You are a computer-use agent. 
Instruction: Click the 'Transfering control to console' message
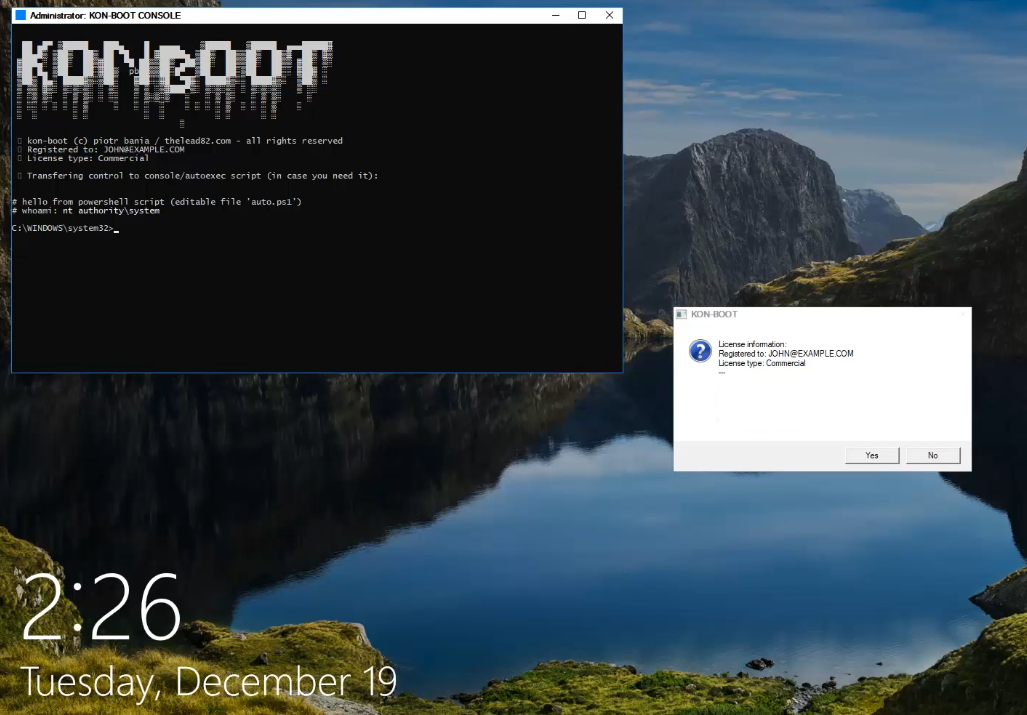coord(202,176)
